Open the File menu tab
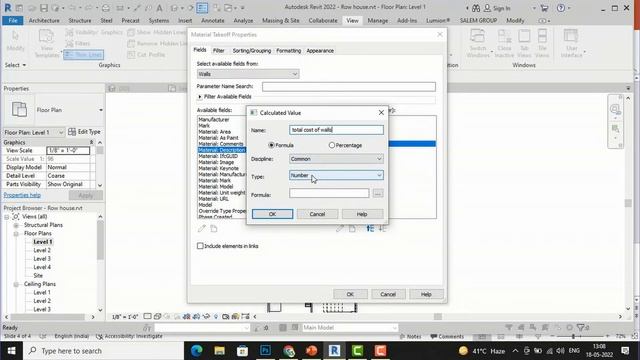Viewport: 640px width, 360px height. click(x=13, y=20)
